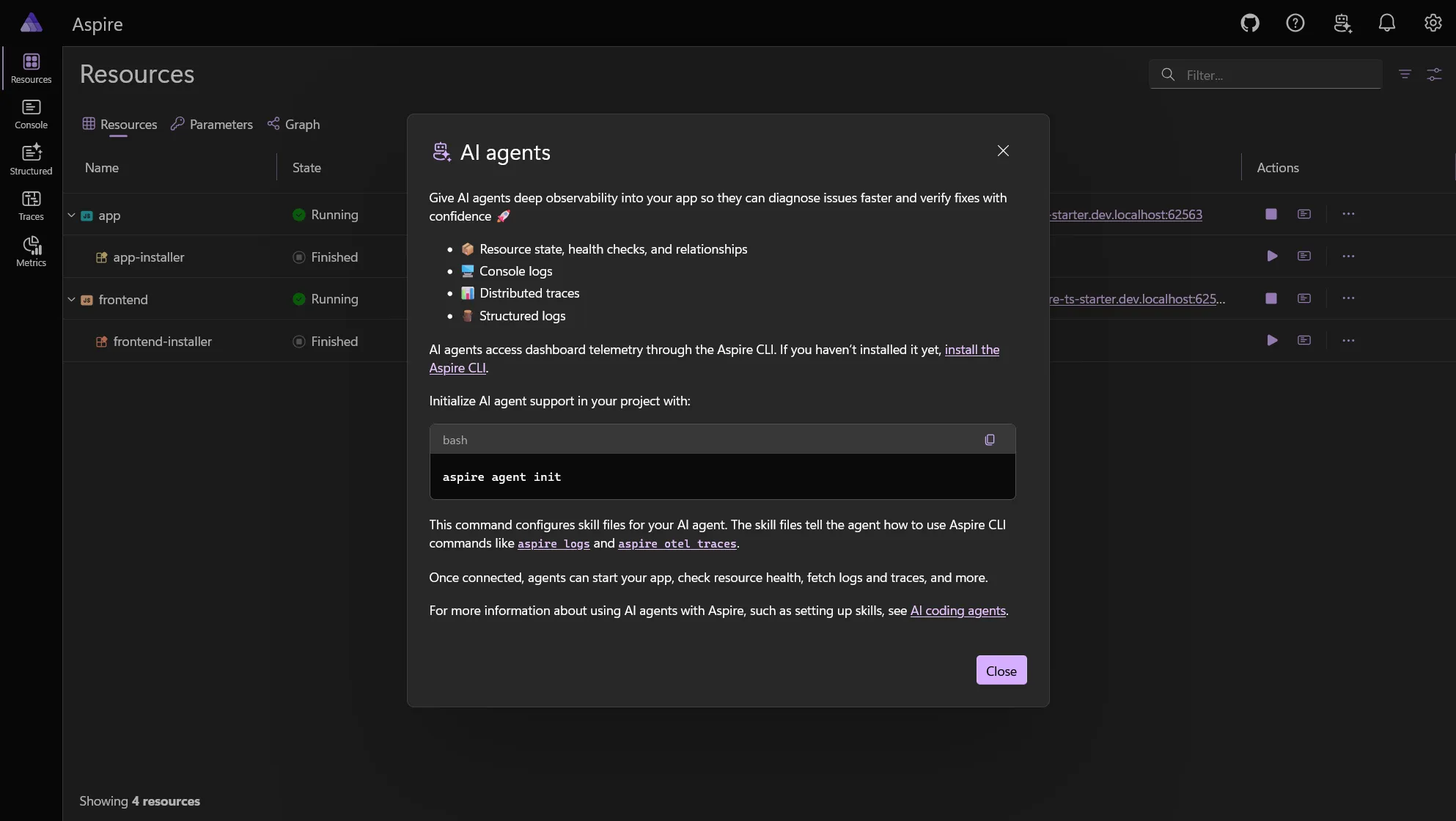
Task: View console logs for frontend row
Action: (x=1304, y=298)
